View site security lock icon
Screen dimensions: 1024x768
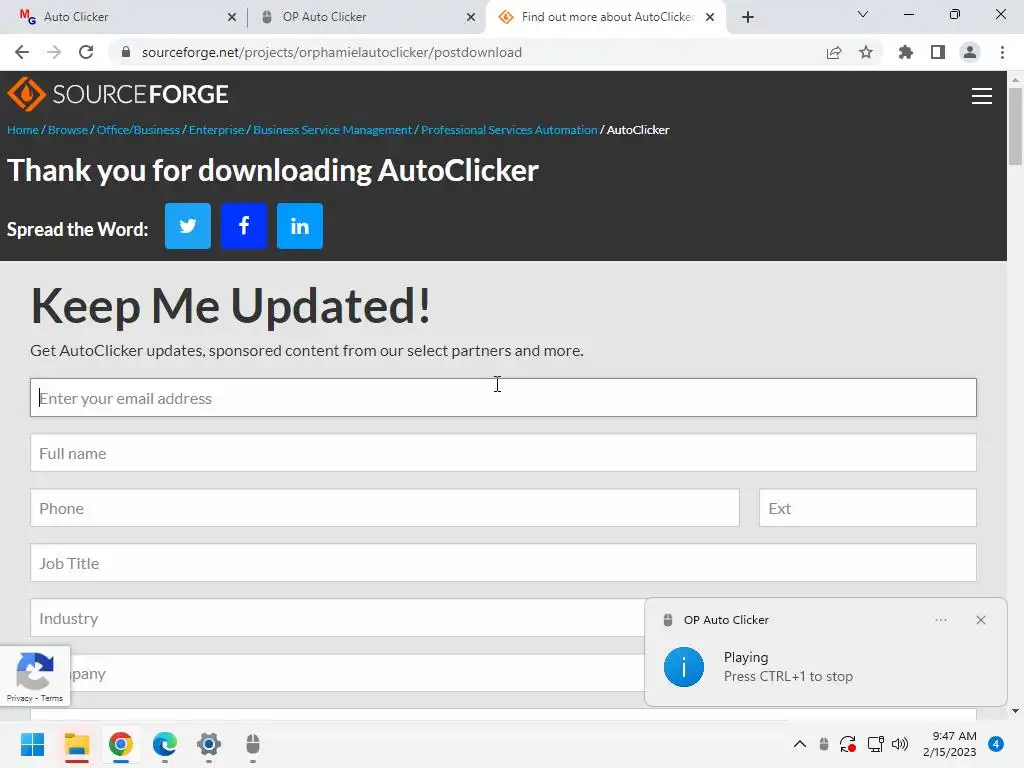[126, 52]
